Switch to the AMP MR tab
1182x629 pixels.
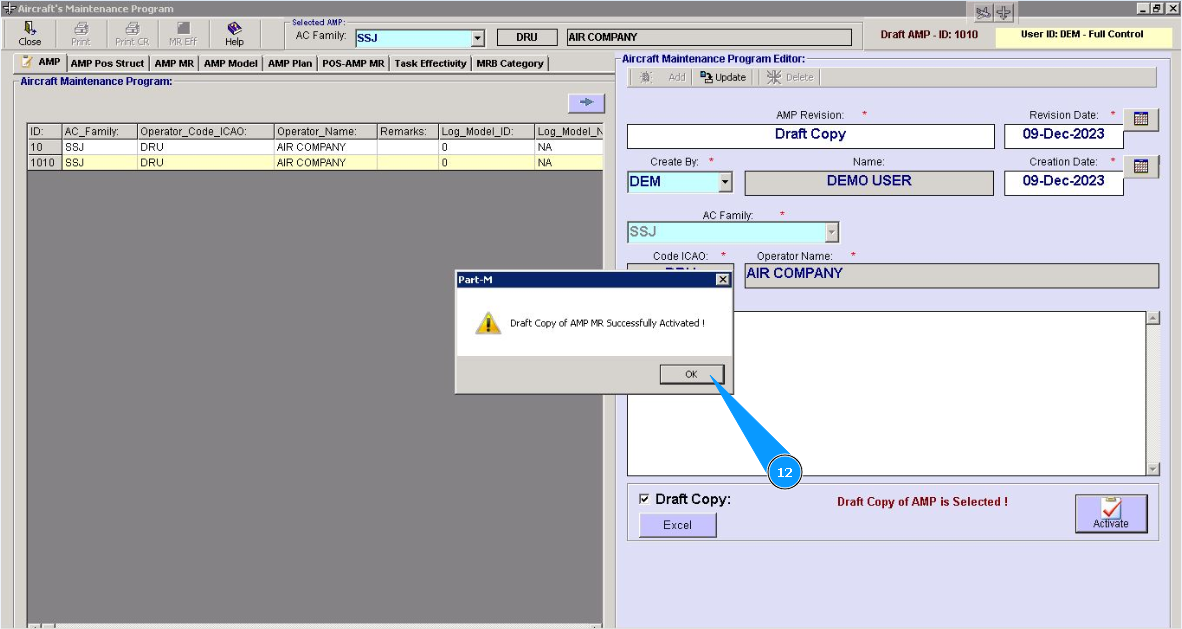[x=174, y=63]
